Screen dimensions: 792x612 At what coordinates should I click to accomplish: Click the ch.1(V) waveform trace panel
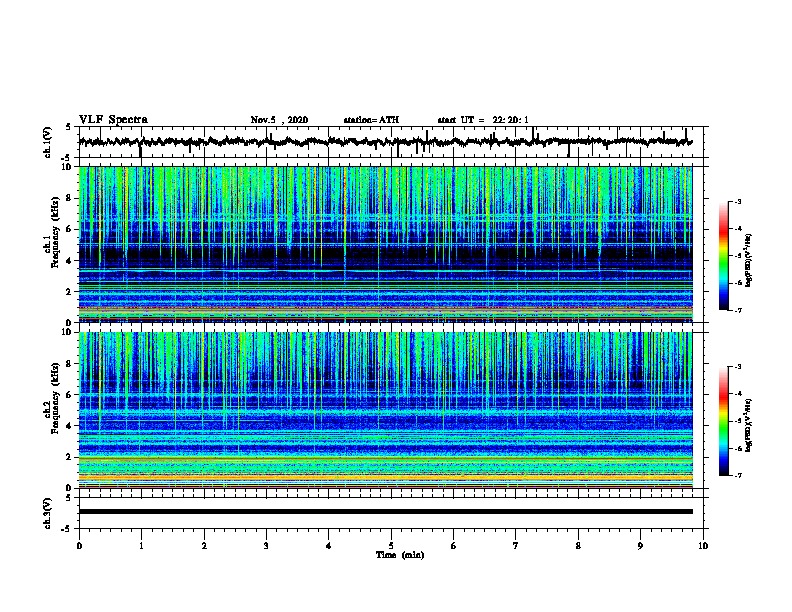pyautogui.click(x=391, y=142)
